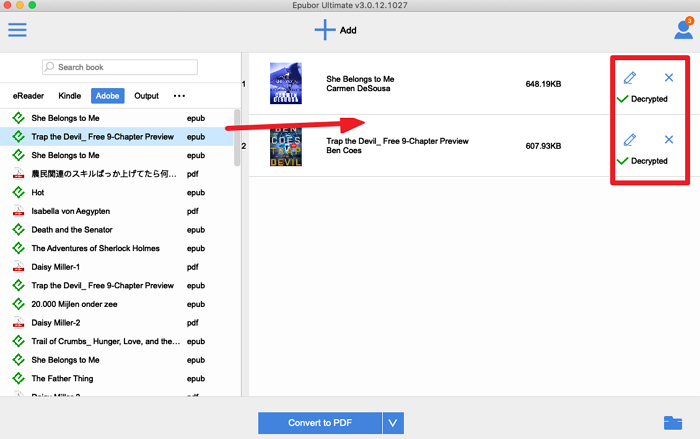Open the hamburger menu icon
The width and height of the screenshot is (700, 439).
click(17, 30)
